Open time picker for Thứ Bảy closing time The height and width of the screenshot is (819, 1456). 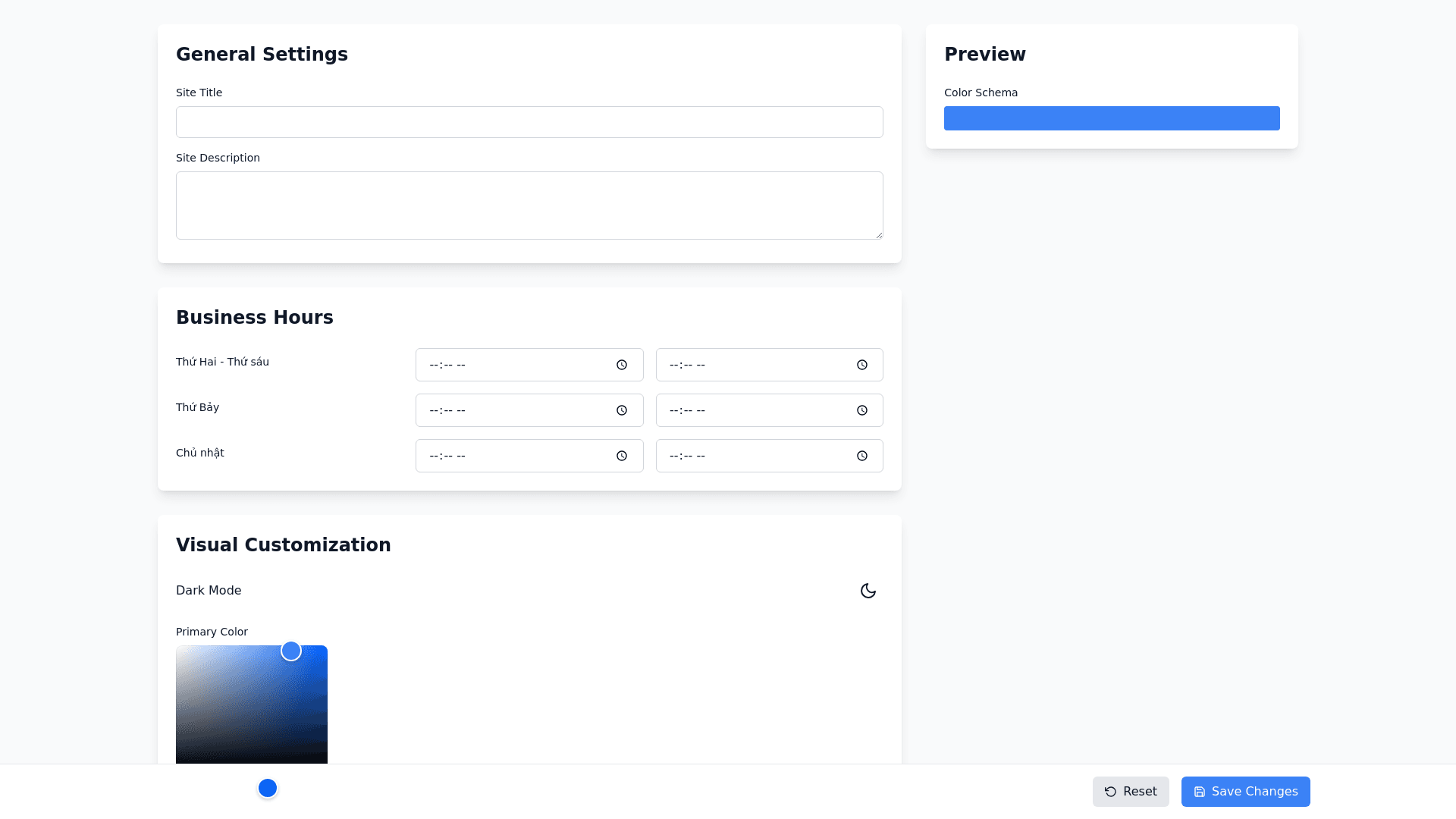click(862, 410)
